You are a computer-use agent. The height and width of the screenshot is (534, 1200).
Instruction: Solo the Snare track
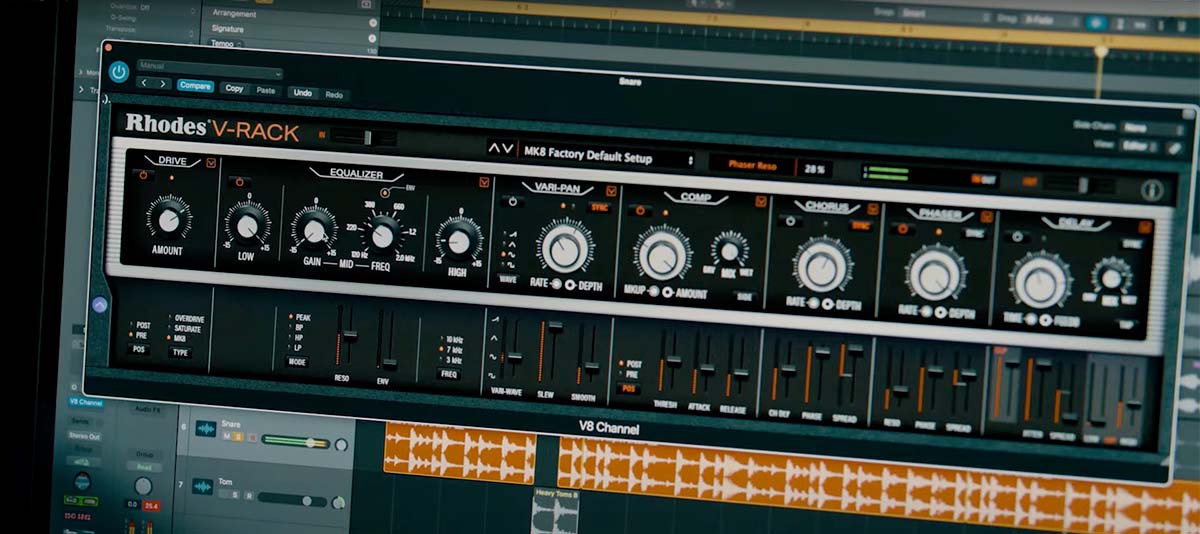click(240, 437)
